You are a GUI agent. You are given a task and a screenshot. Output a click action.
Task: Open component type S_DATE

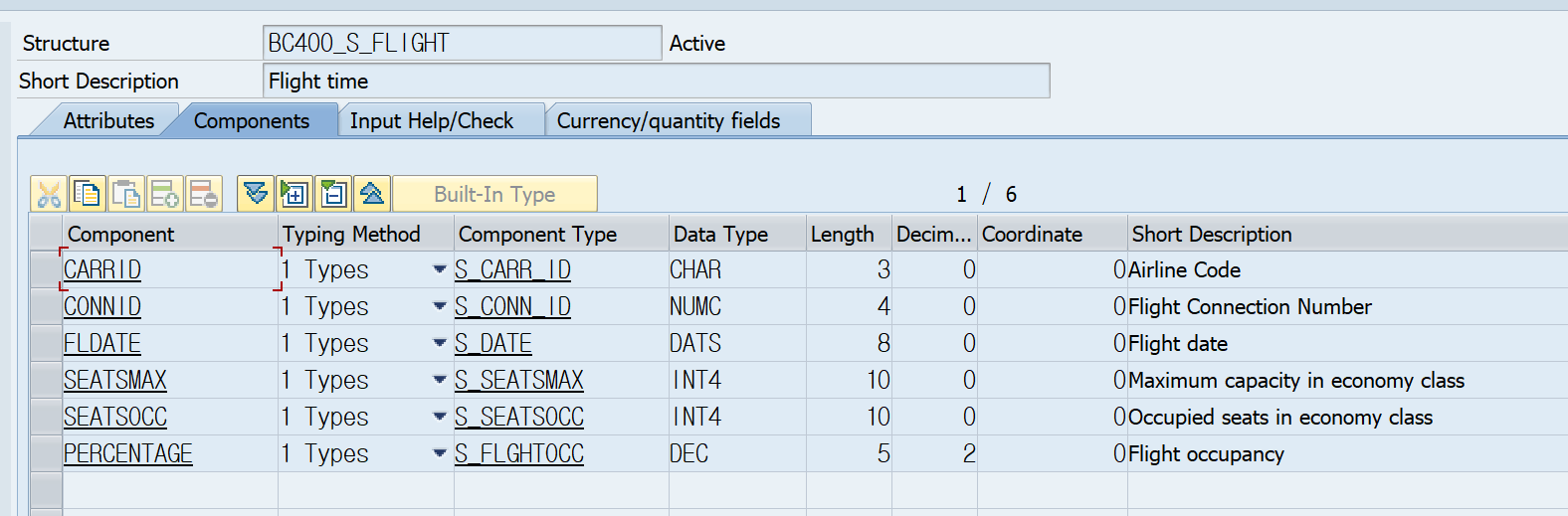pyautogui.click(x=493, y=343)
